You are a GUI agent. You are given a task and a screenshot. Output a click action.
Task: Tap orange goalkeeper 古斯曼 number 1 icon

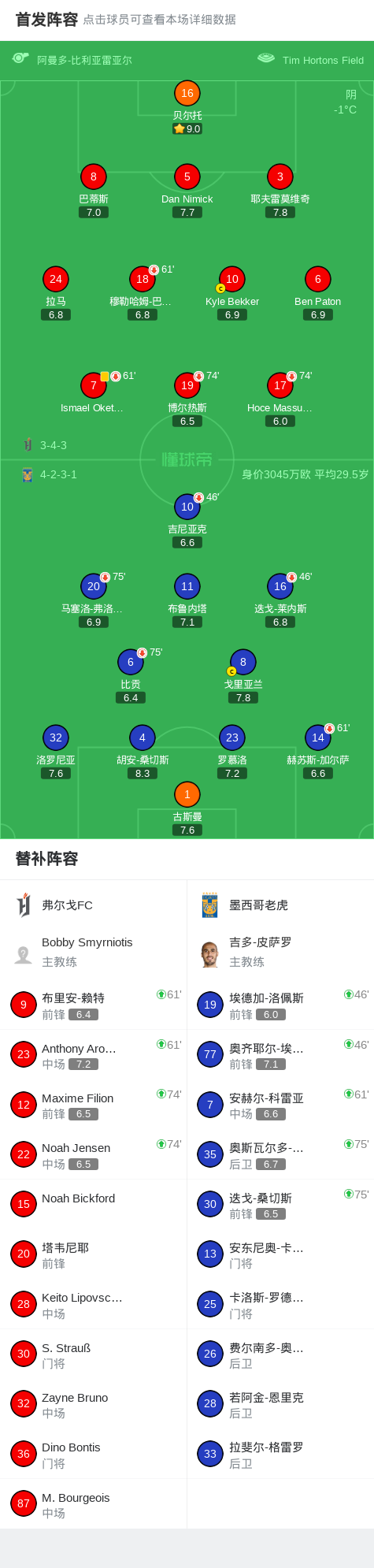[187, 794]
